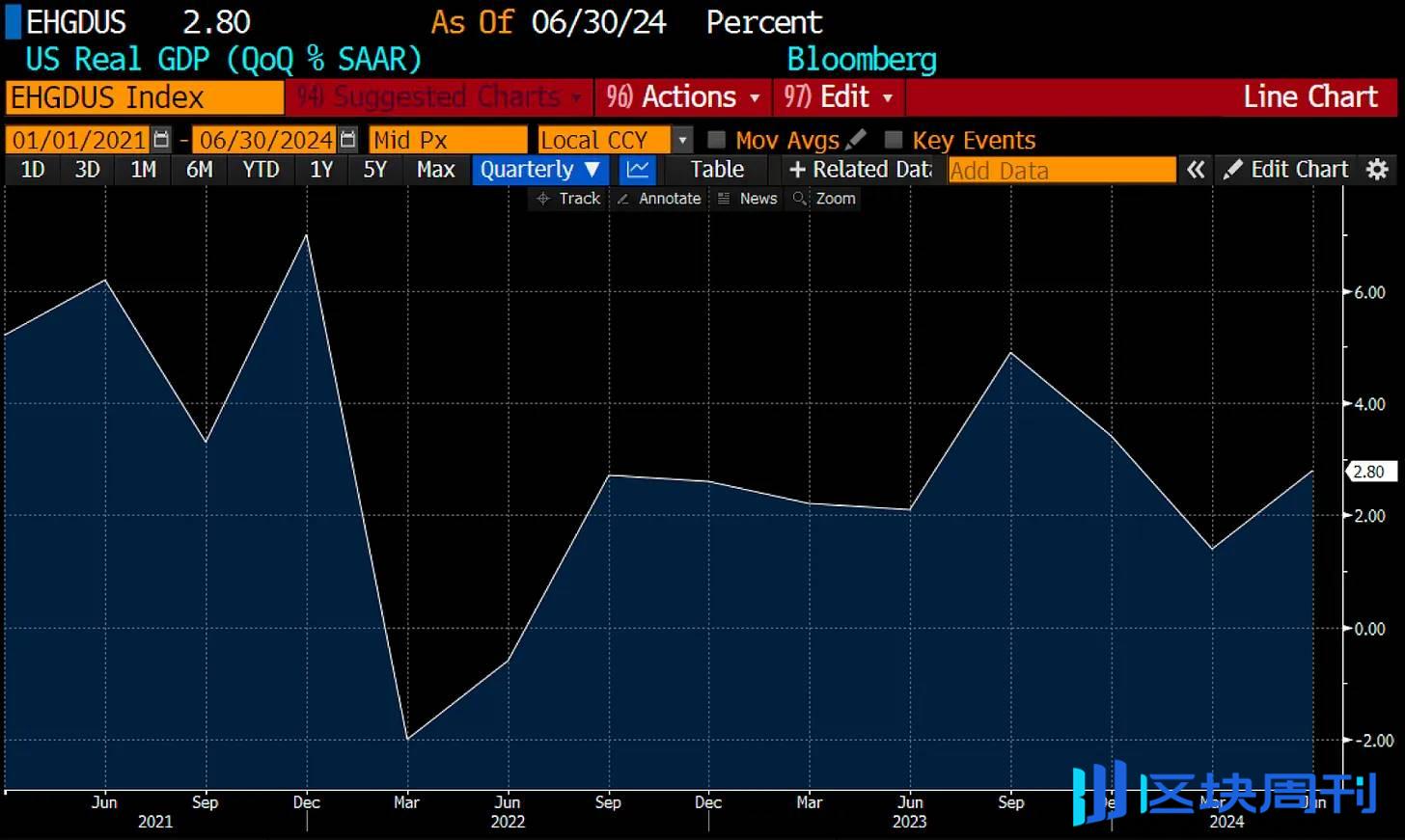The image size is (1405, 840).
Task: Click the EHGDUS Index security field
Action: (145, 97)
